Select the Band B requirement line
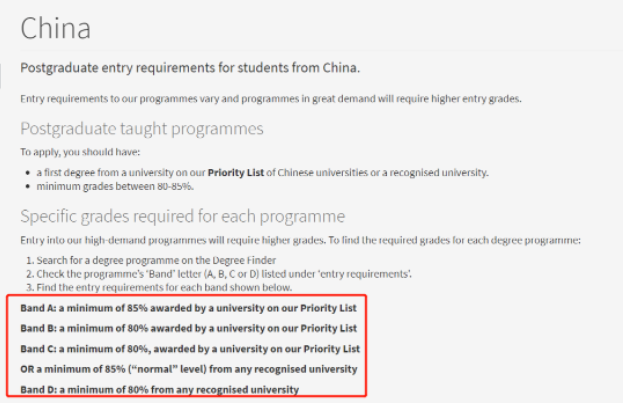Viewport: 633px width, 409px height. point(189,328)
